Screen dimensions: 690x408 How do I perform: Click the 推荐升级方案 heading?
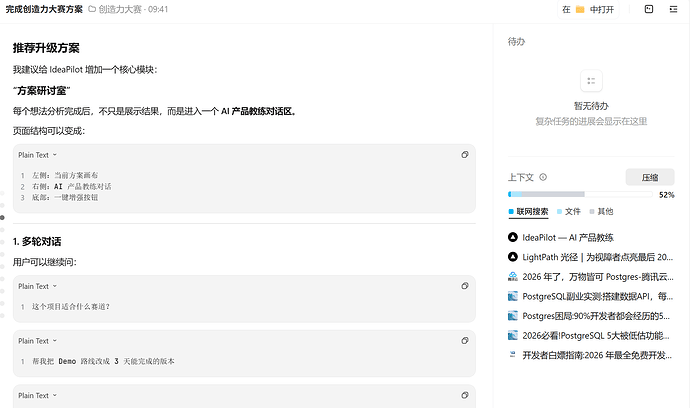click(x=46, y=48)
